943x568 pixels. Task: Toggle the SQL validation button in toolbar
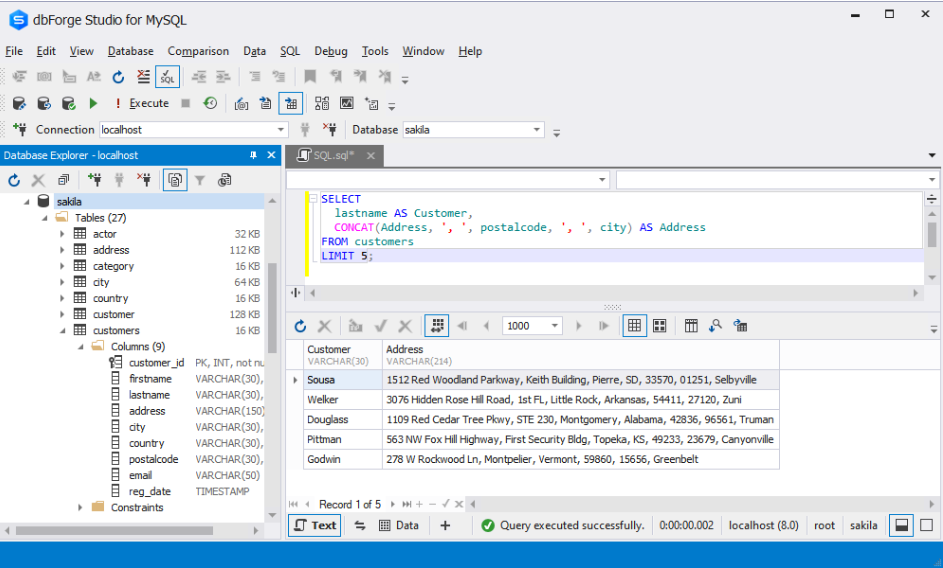coord(167,77)
